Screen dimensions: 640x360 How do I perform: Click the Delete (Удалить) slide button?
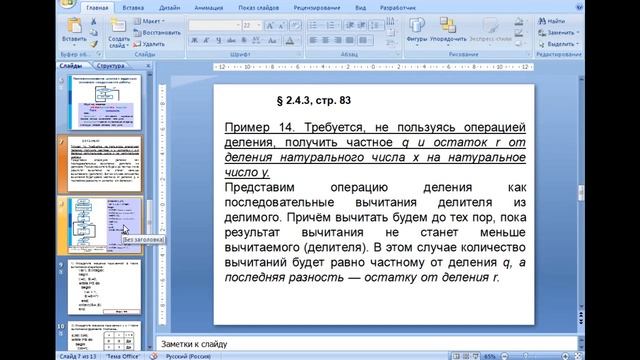click(x=149, y=44)
